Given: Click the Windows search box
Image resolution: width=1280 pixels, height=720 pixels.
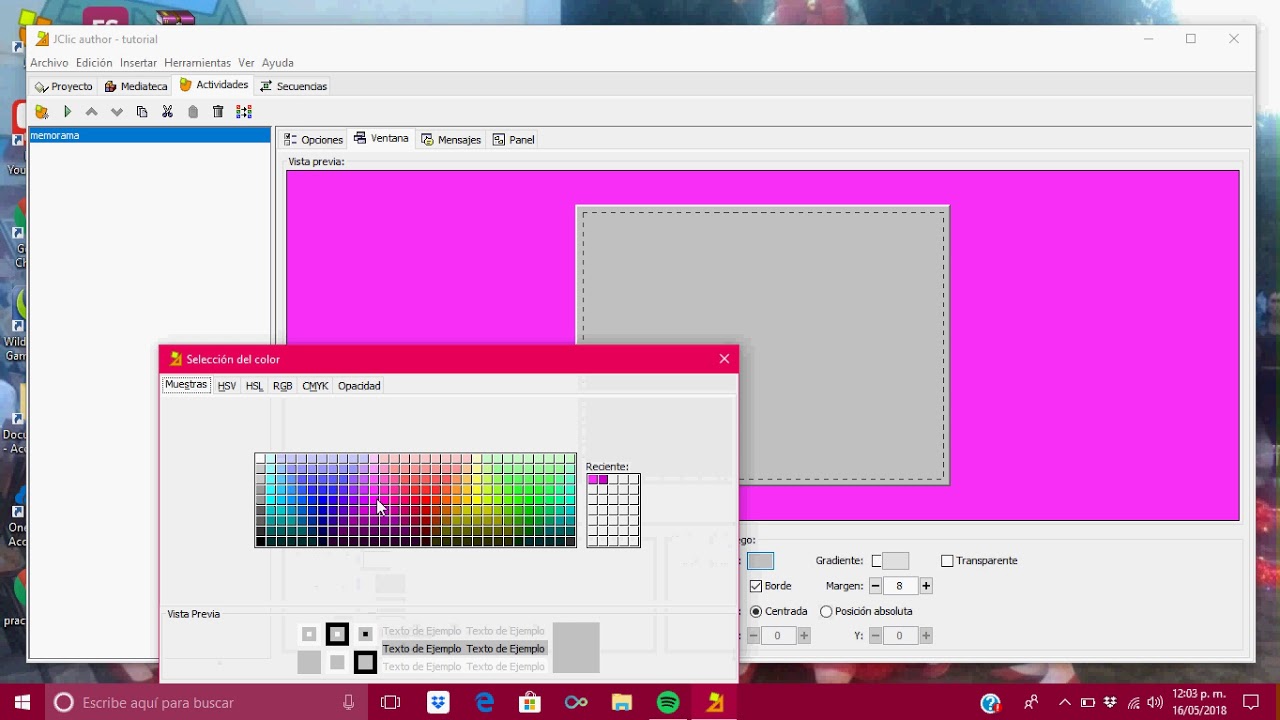Looking at the screenshot, I should pos(205,702).
